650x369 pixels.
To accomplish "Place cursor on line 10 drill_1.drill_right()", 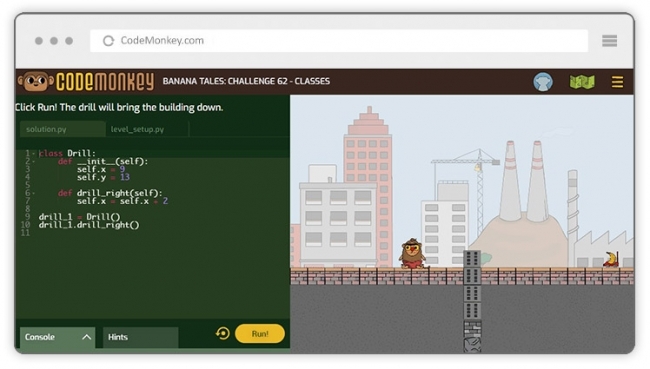I will pyautogui.click(x=89, y=225).
